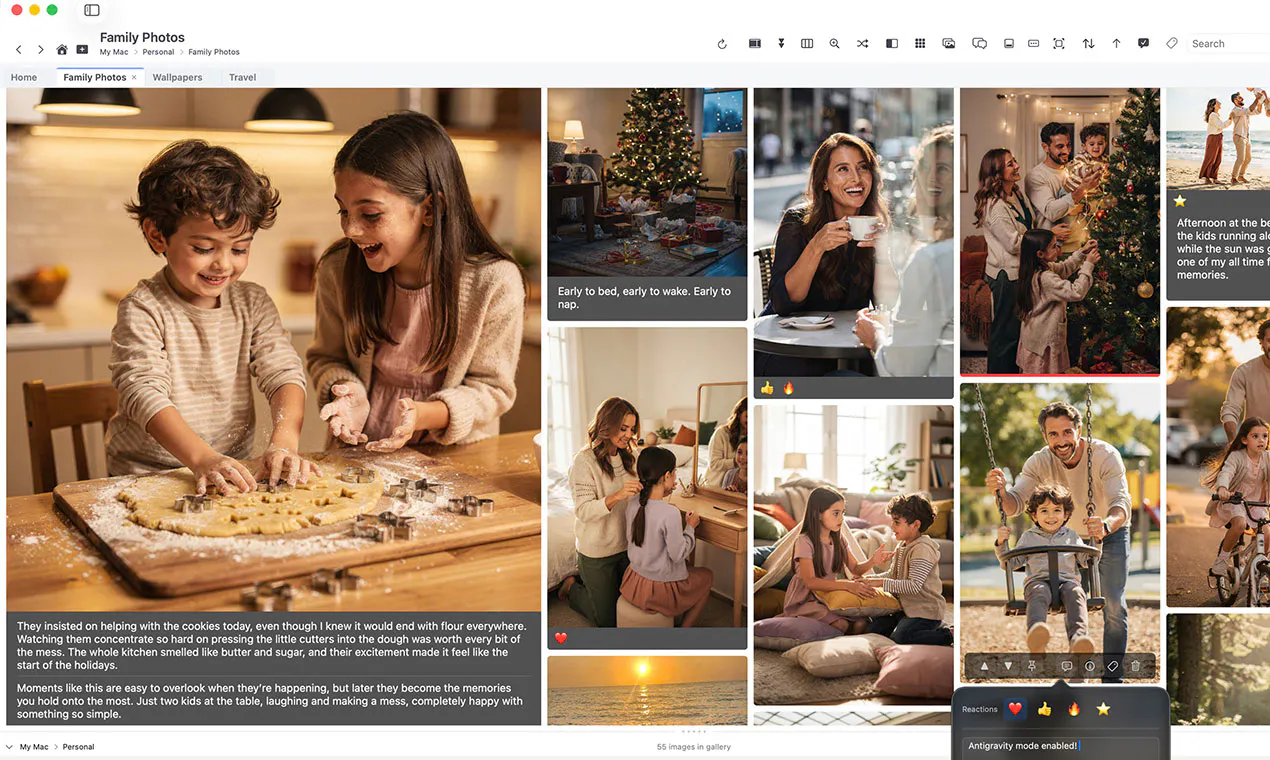The image size is (1270, 760).
Task: Open the mother braiding daughter's hair photo
Action: (x=647, y=477)
